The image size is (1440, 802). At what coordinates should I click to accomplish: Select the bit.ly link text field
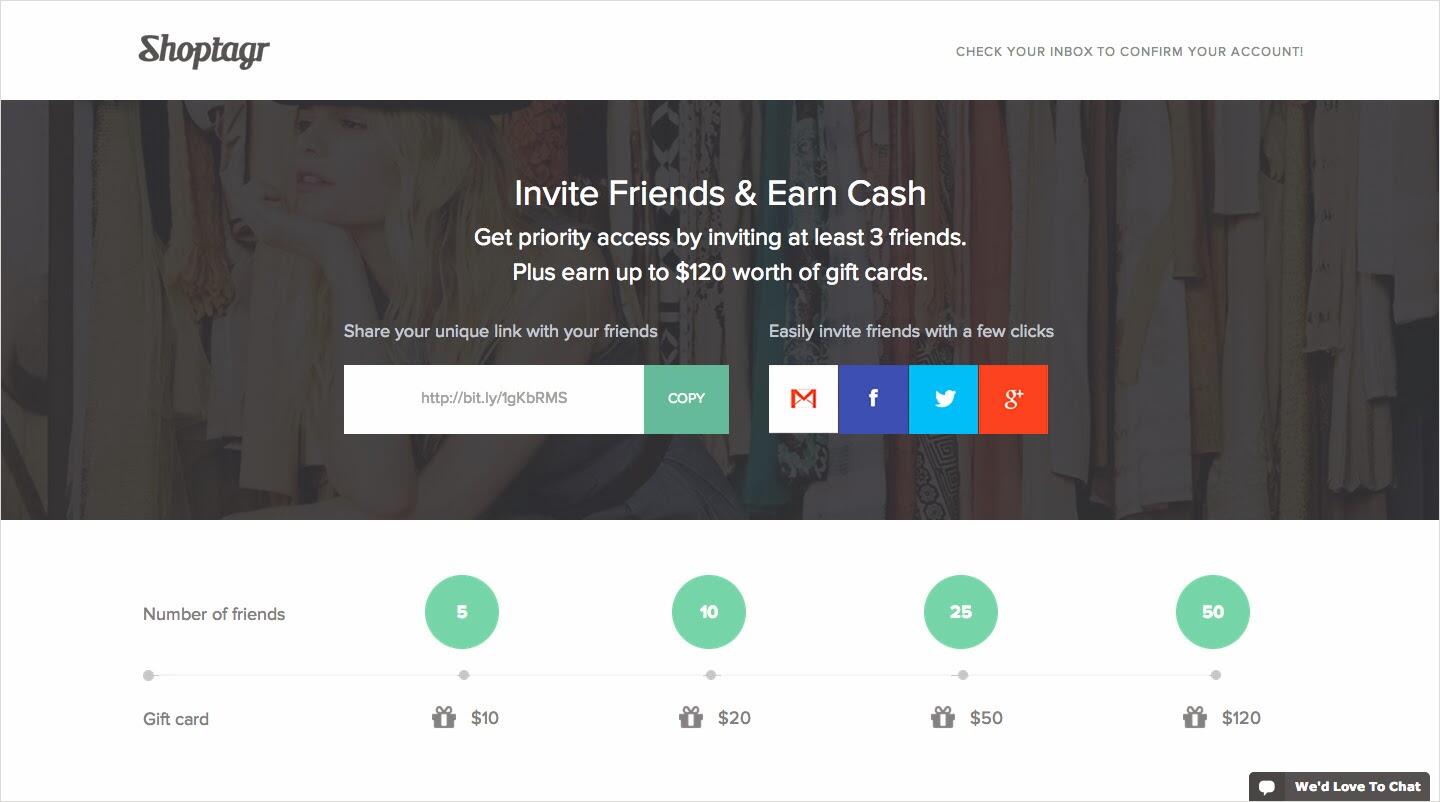pos(494,399)
